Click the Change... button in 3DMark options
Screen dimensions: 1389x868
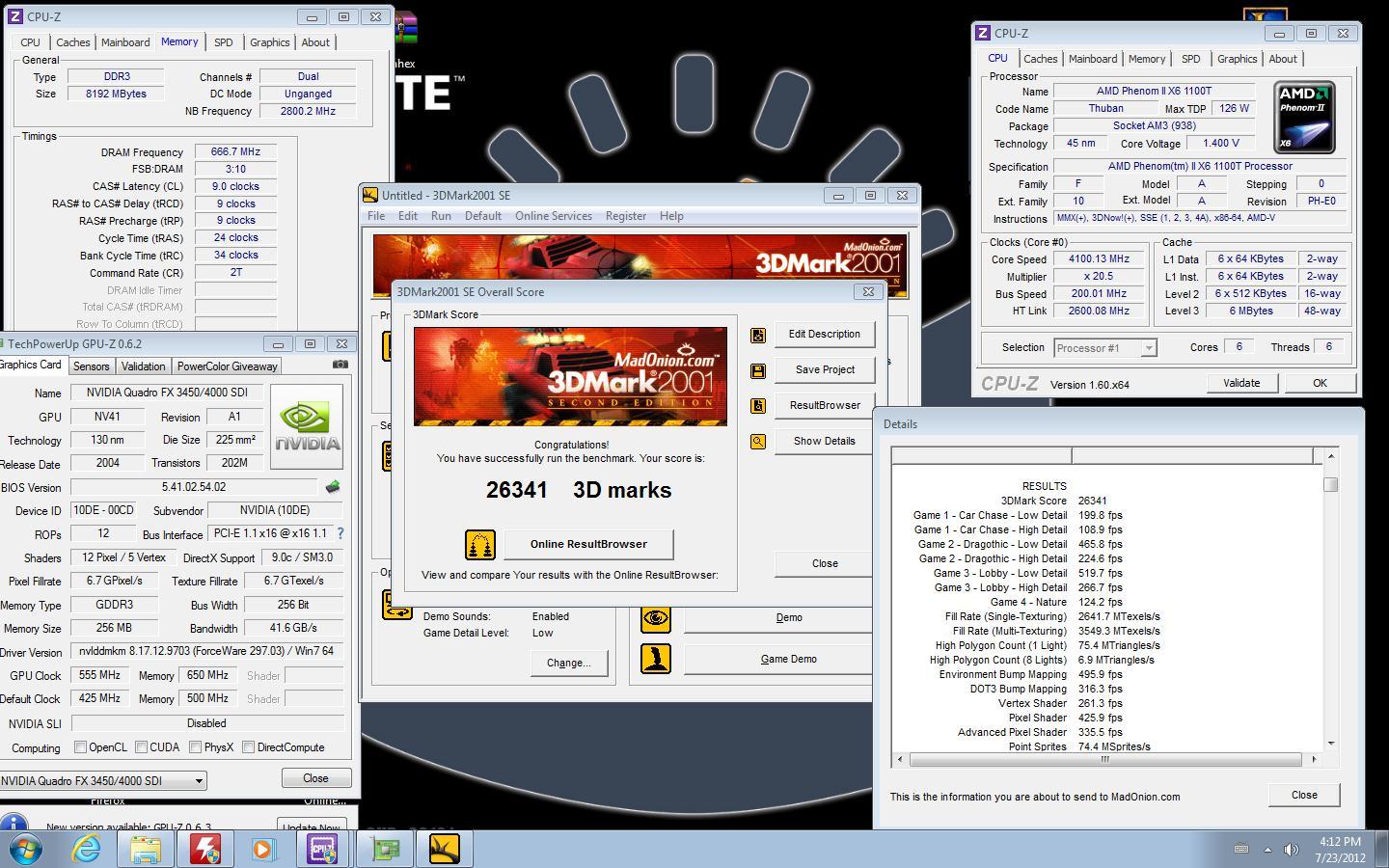tap(568, 664)
